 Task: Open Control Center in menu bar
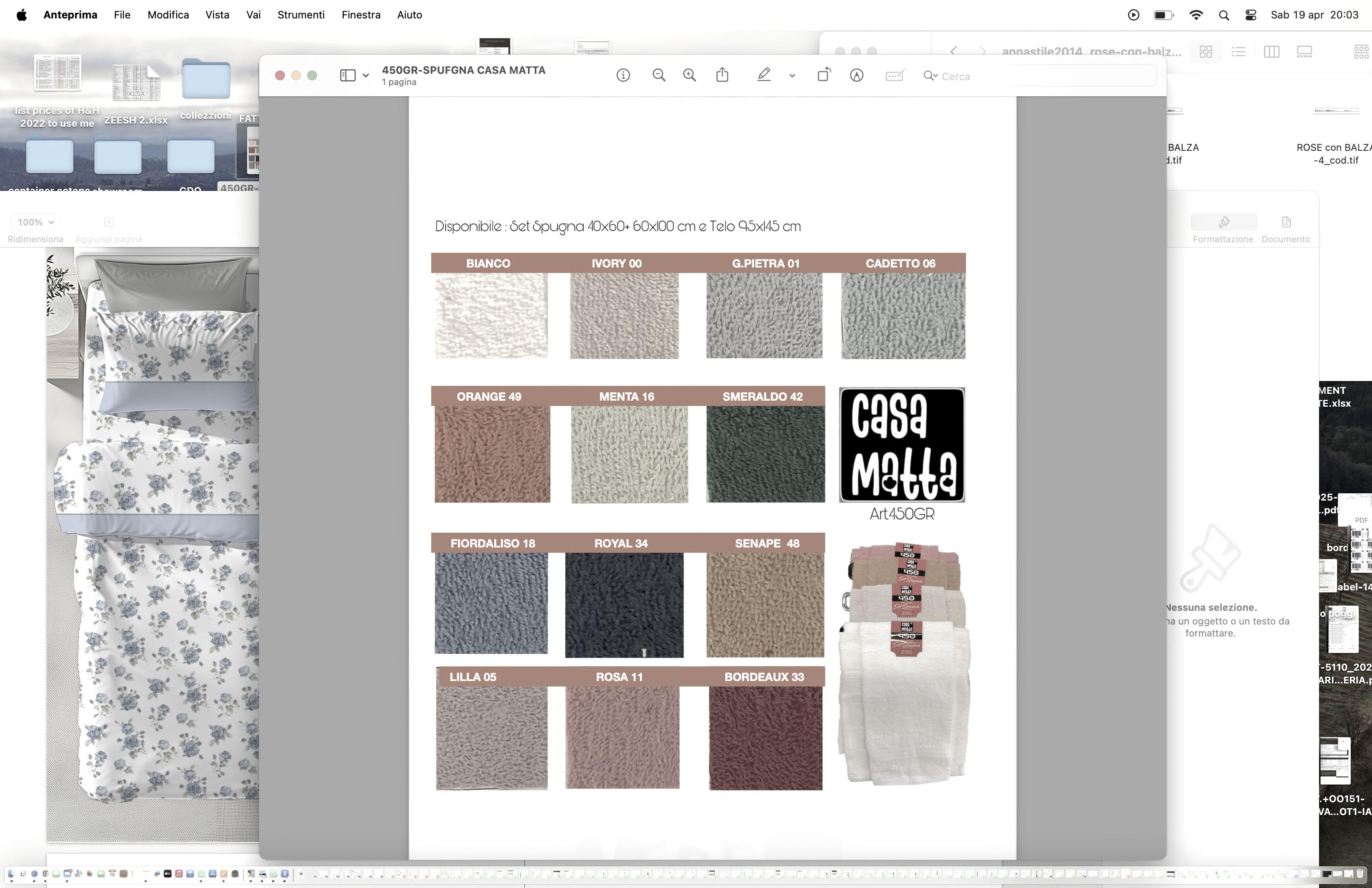pos(1250,15)
